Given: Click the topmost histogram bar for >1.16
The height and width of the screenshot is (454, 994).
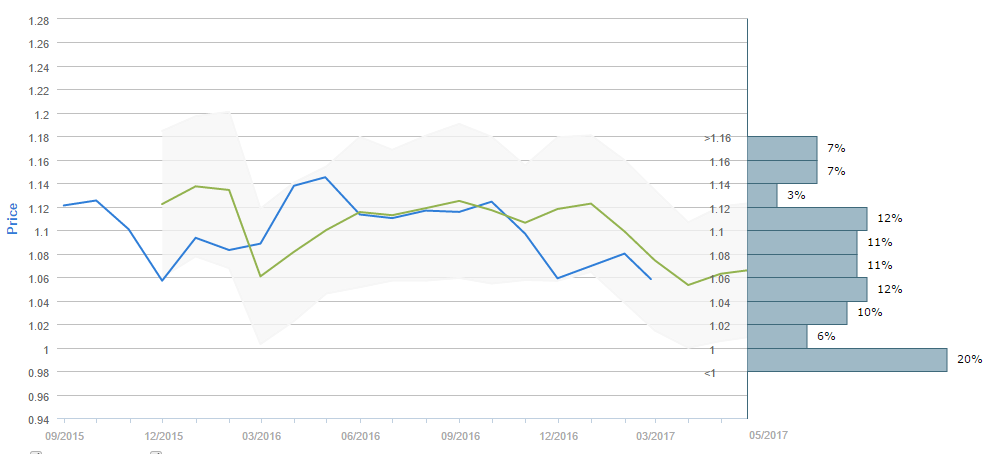Looking at the screenshot, I should (x=782, y=148).
